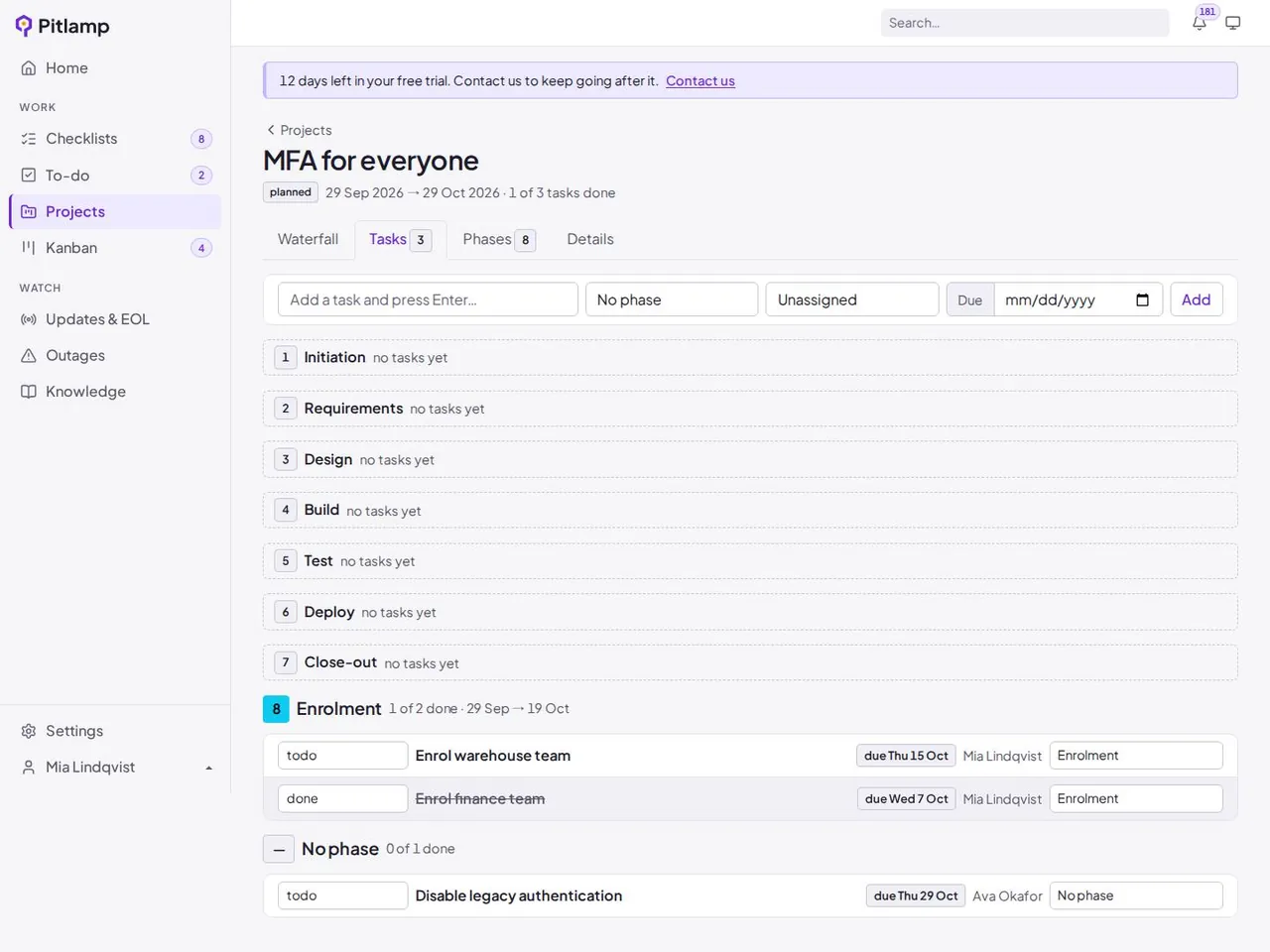1270x952 pixels.
Task: Click due Thu 29 Oct badge
Action: pos(916,895)
